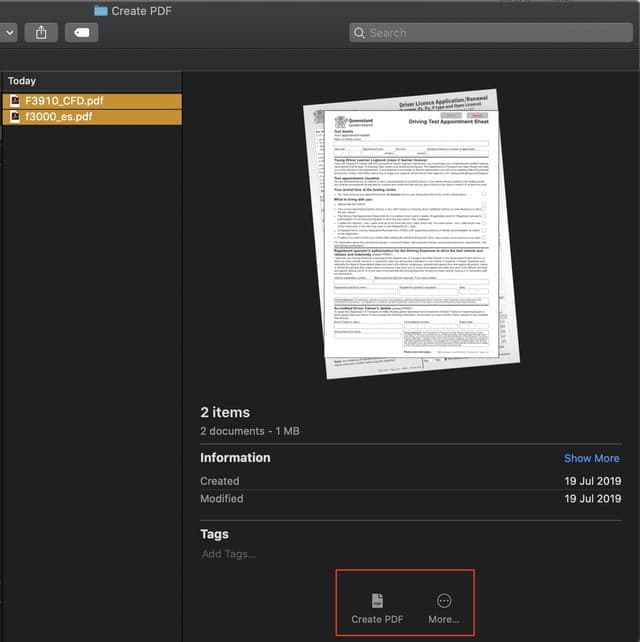Select the f3000_es.pdf file name

coord(59,117)
